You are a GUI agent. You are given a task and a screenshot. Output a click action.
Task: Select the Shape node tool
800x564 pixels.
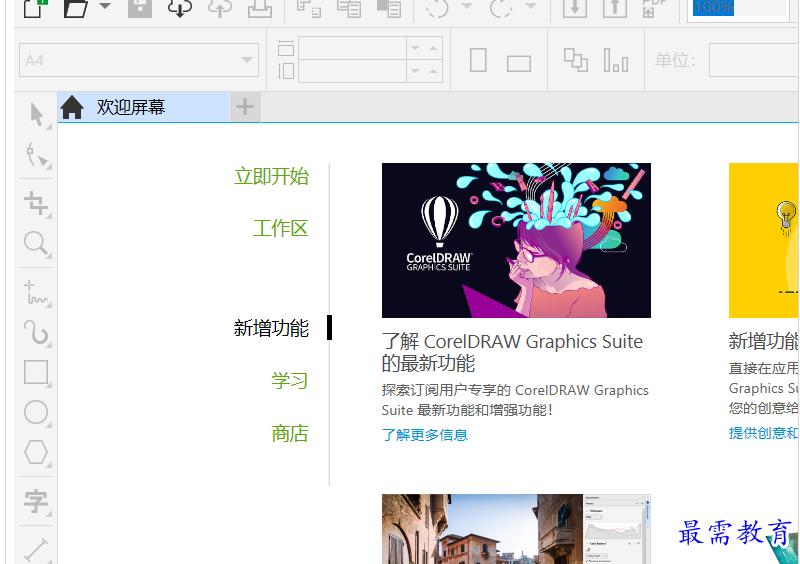[x=36, y=154]
